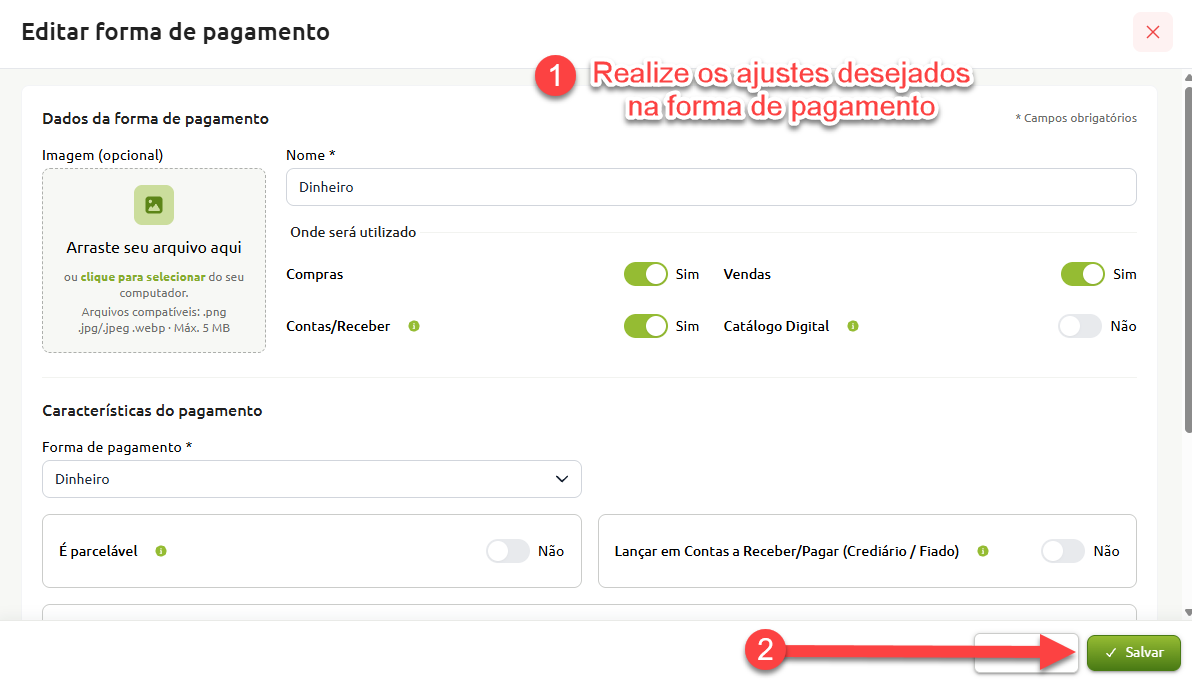Click the 'Onde será utilizado' heading

click(x=353, y=232)
